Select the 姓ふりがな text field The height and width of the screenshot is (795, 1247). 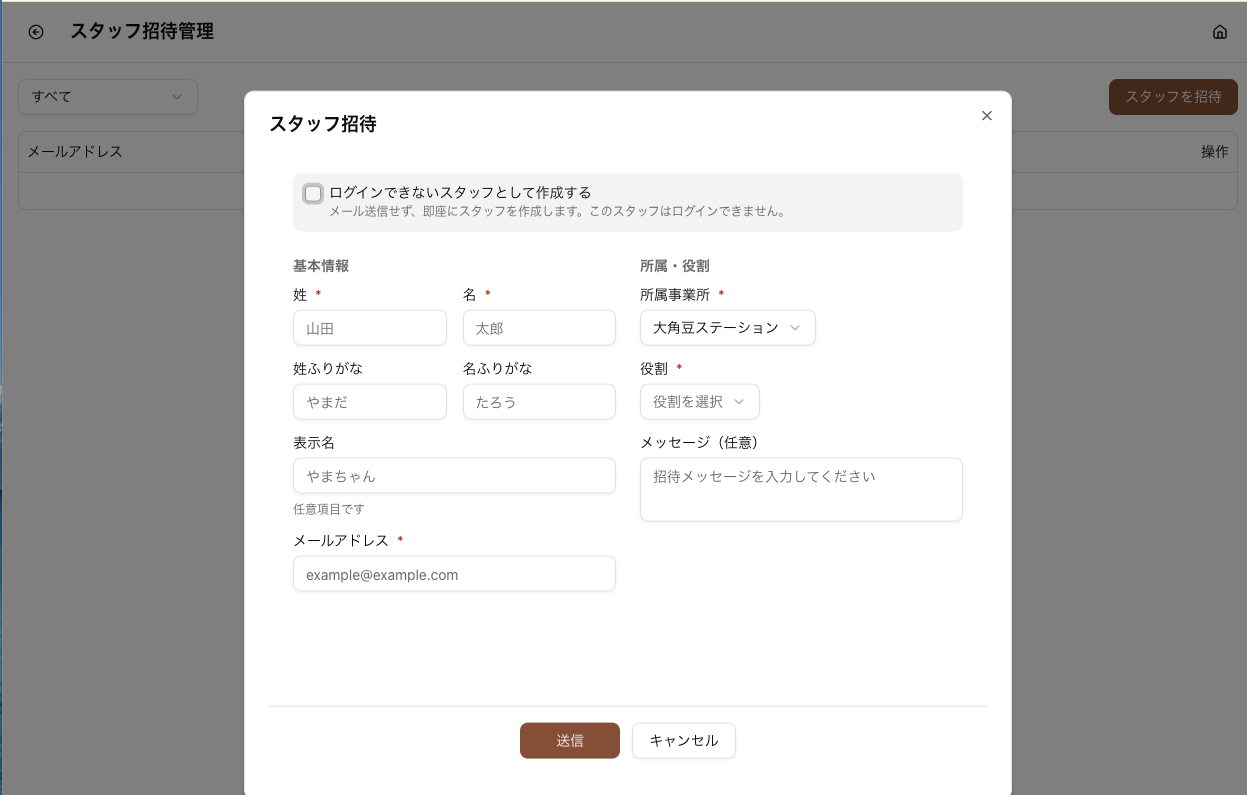tap(369, 402)
